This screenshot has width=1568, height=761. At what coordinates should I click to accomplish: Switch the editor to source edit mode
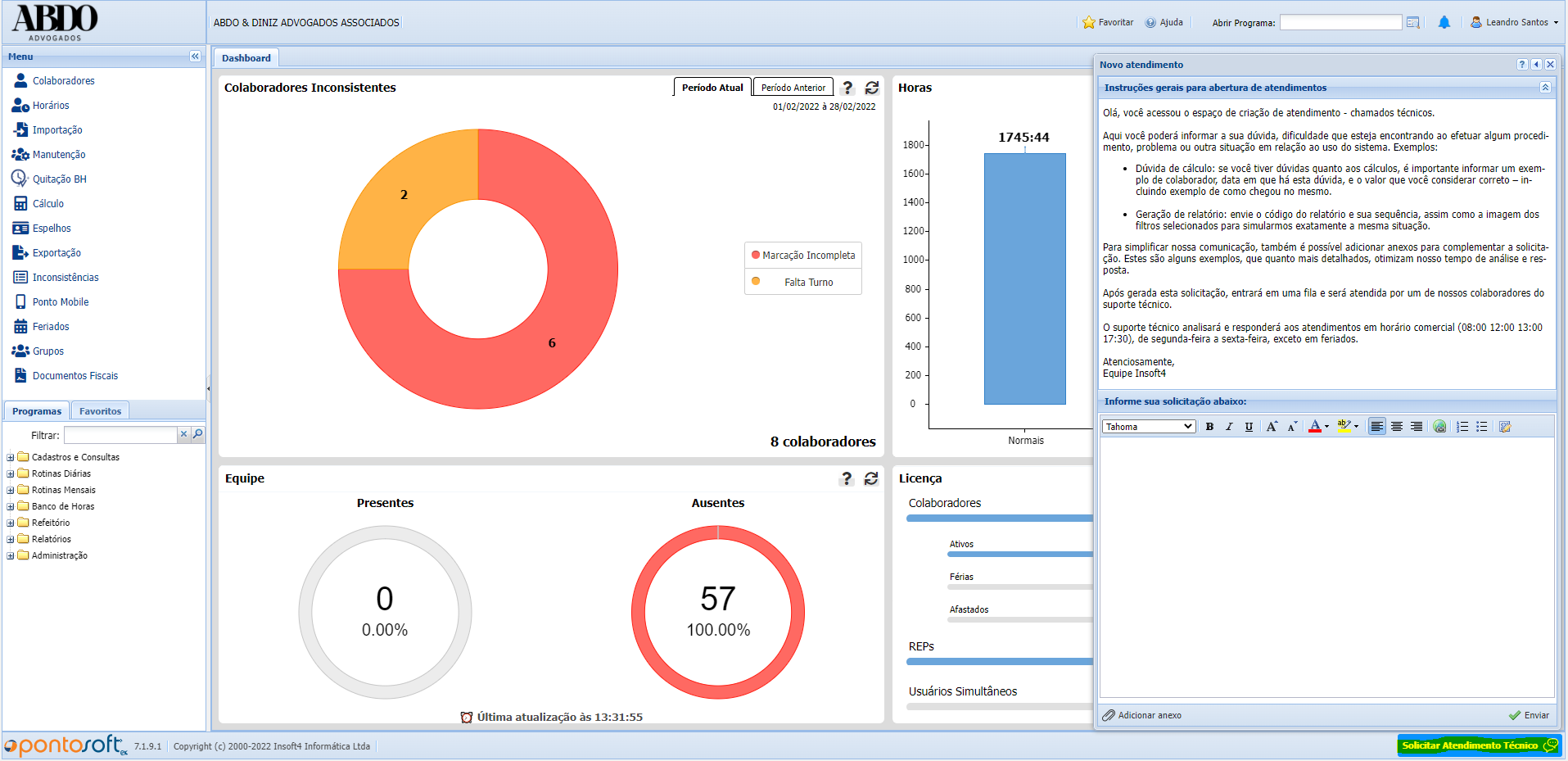pos(1505,427)
